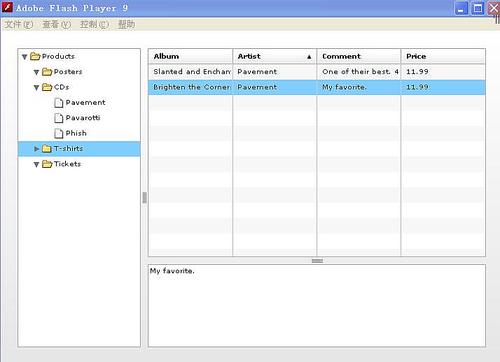Sort by the Comment column header
500x362 pixels.
(x=359, y=56)
